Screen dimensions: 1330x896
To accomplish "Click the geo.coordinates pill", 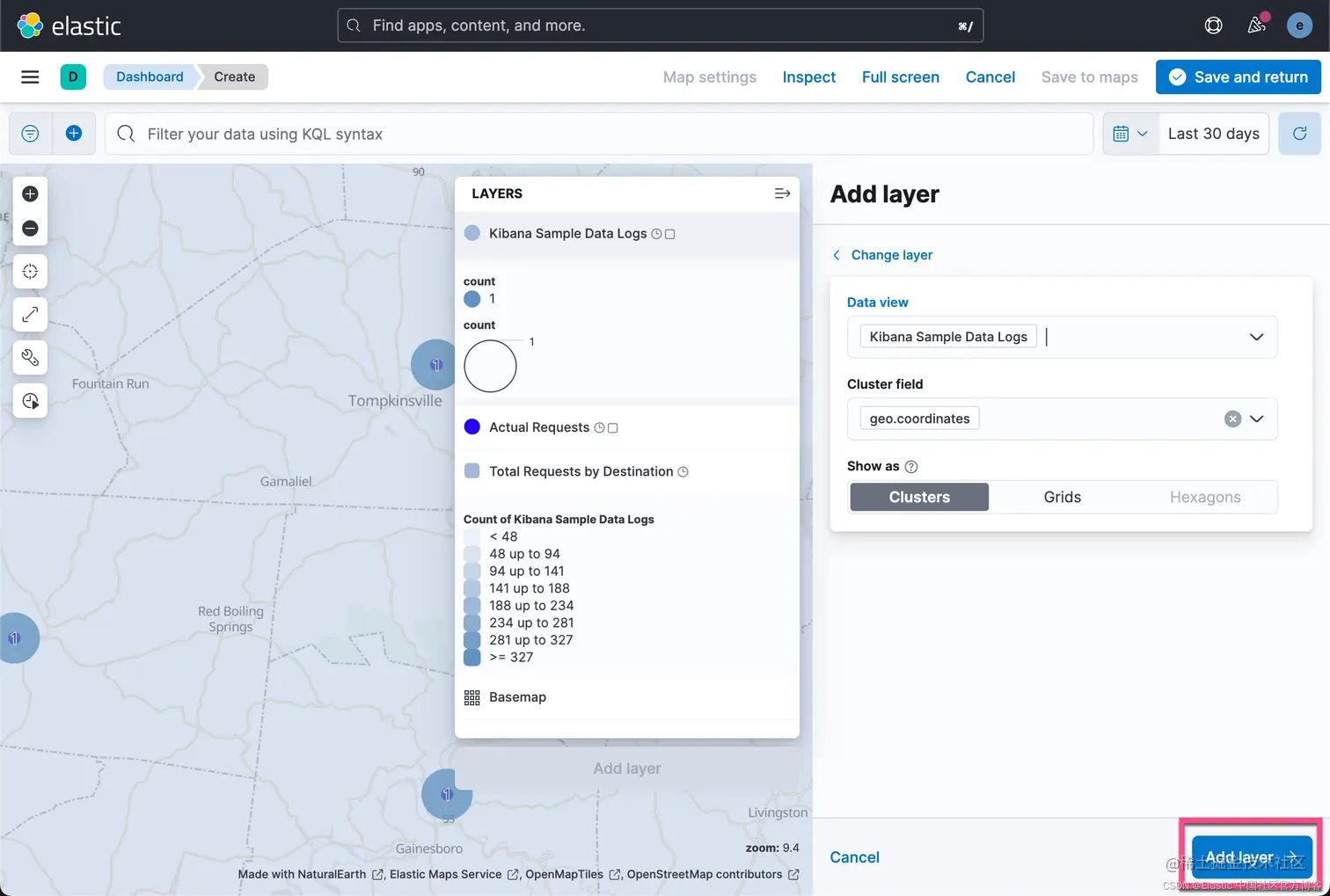I will pos(919,419).
